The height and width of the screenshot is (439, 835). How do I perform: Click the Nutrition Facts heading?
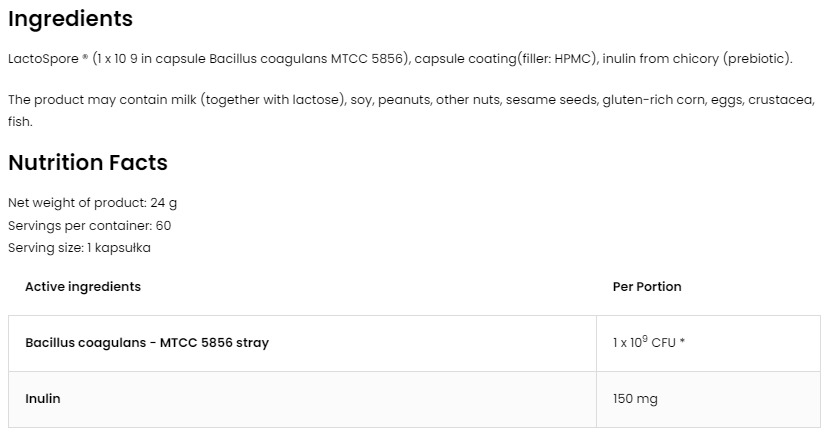pyautogui.click(x=88, y=162)
